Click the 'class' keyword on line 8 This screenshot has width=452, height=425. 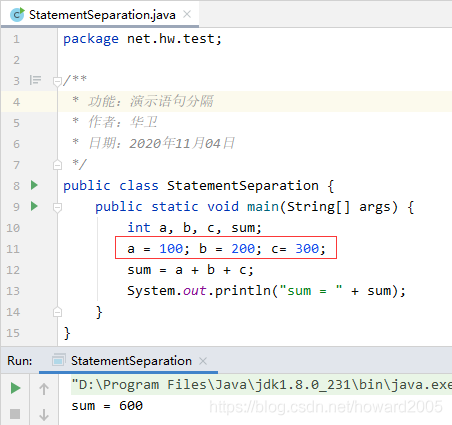point(139,186)
